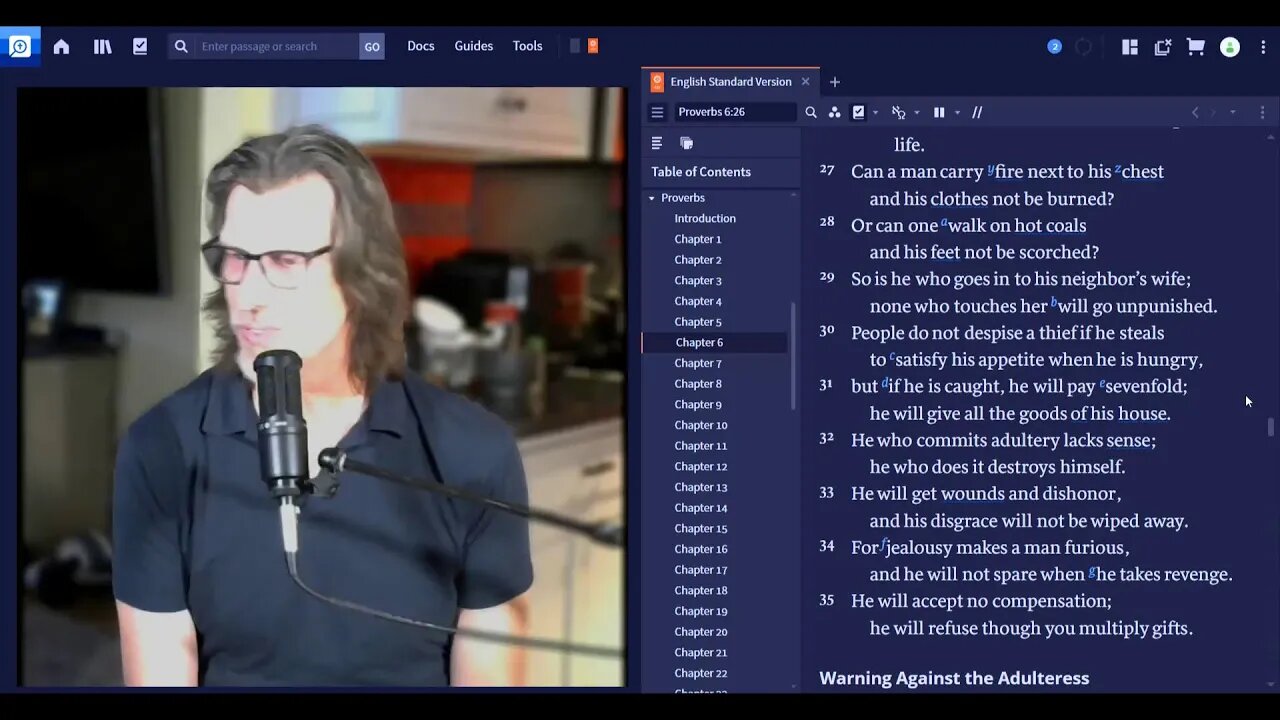Open the reading plan dropdown arrow
Image resolution: width=1280 pixels, height=720 pixels.
coord(875,113)
